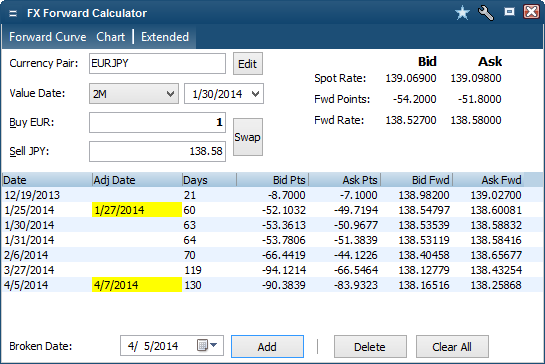Select the 3/27/2014 row
Viewport: 545px width, 364px height.
click(272, 270)
